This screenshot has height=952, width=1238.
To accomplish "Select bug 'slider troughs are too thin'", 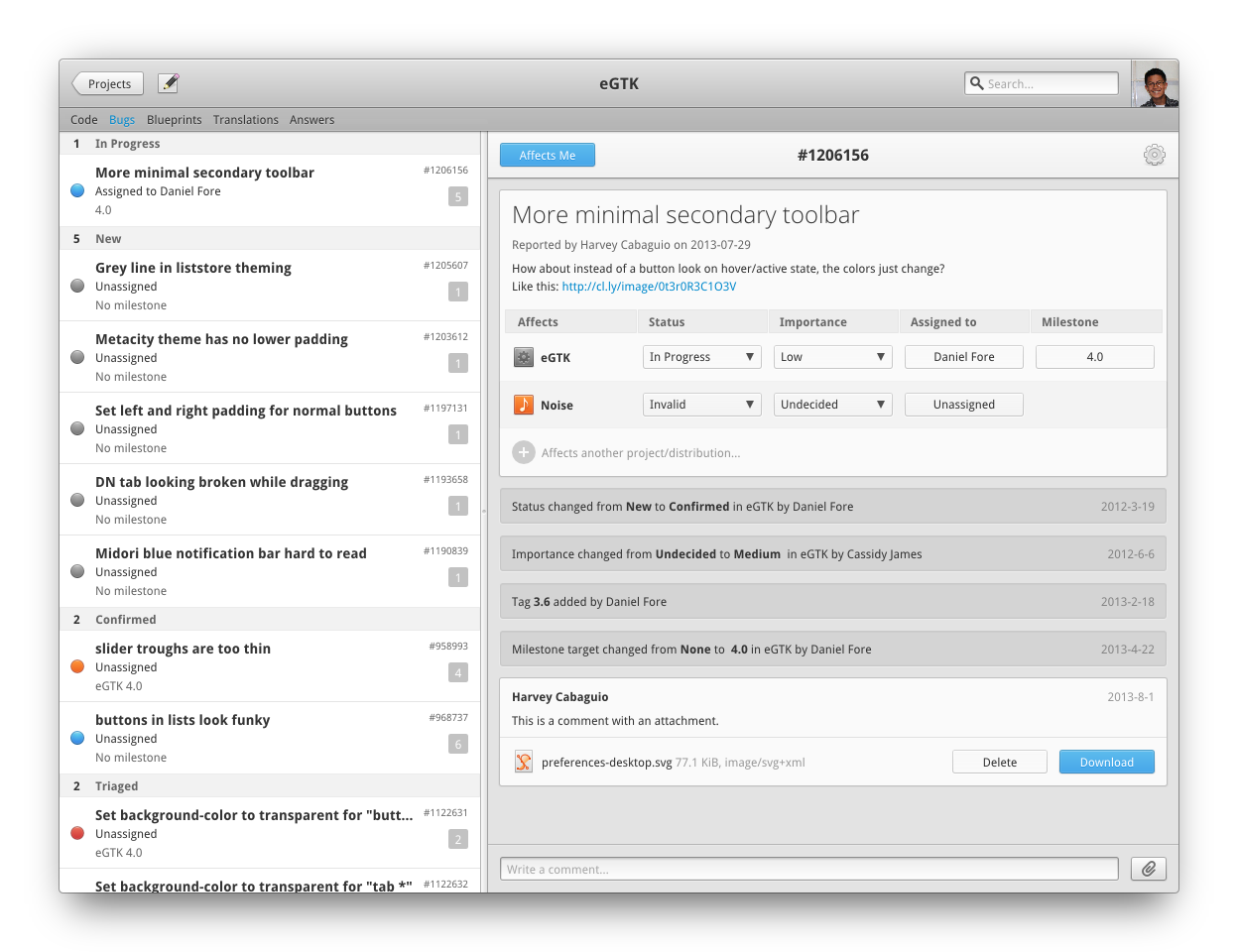I will 270,666.
